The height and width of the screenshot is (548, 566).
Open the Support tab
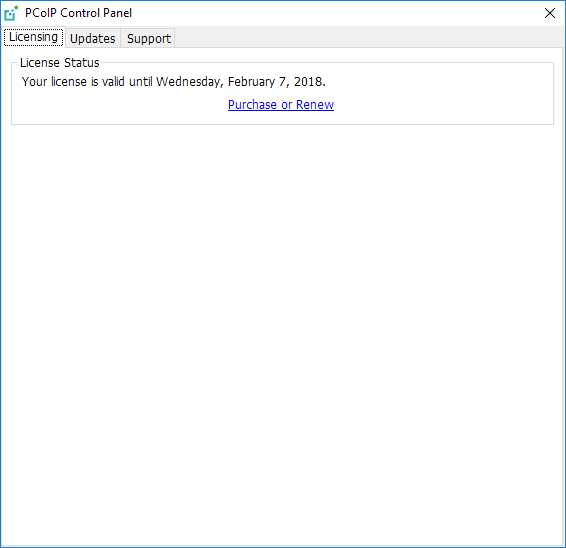pyautogui.click(x=148, y=38)
